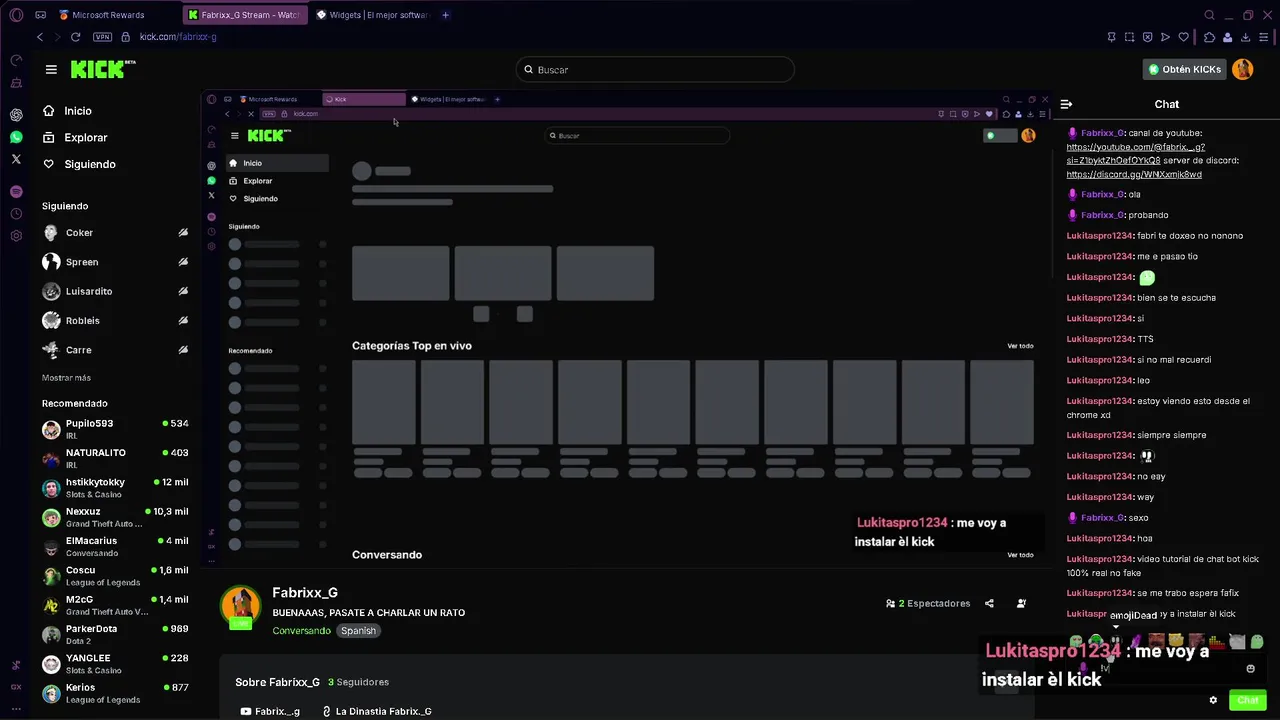Click the Fabrixx_G streamer avatar

[x=241, y=607]
